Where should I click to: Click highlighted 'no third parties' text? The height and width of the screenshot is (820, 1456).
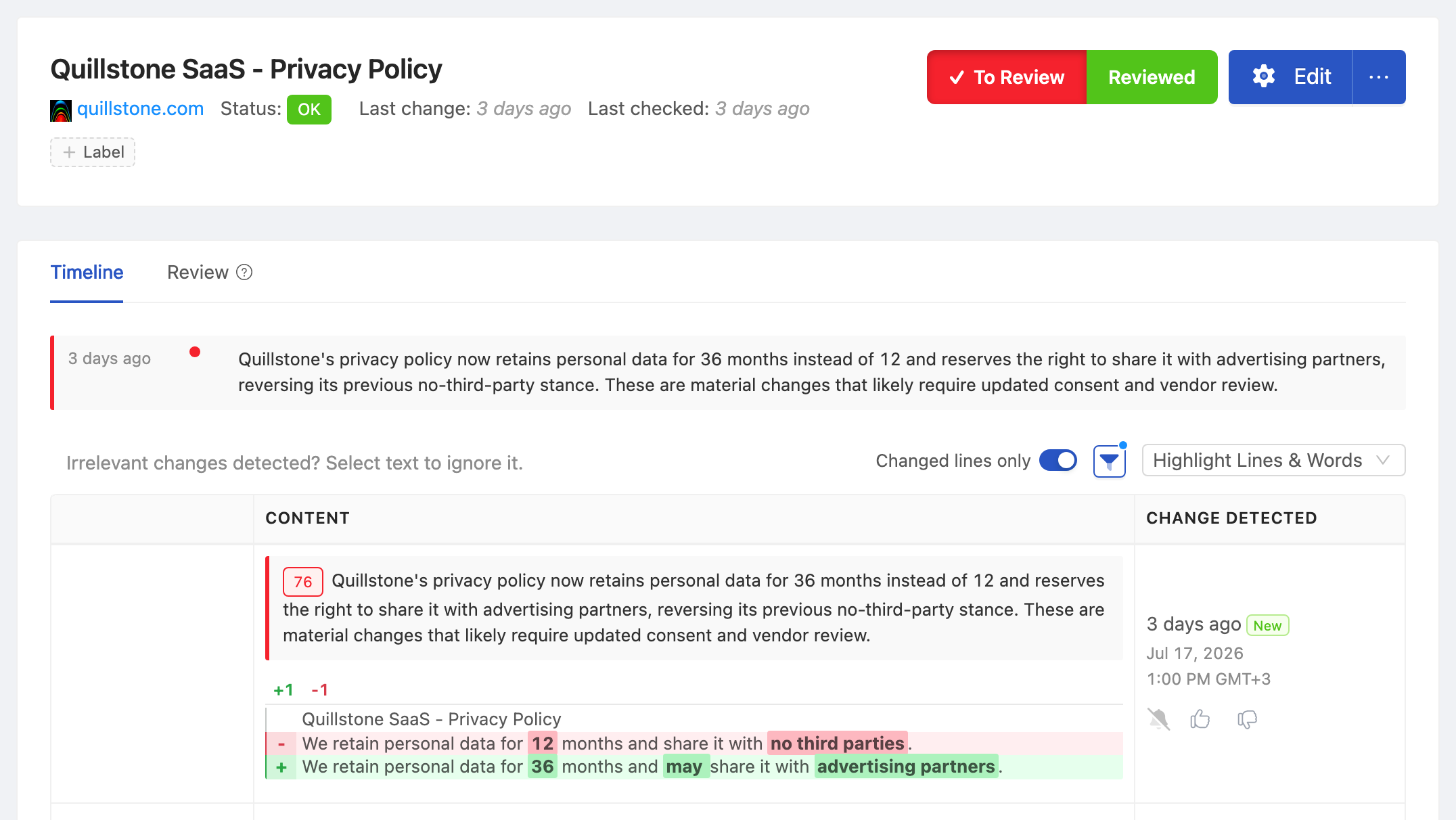click(x=837, y=744)
